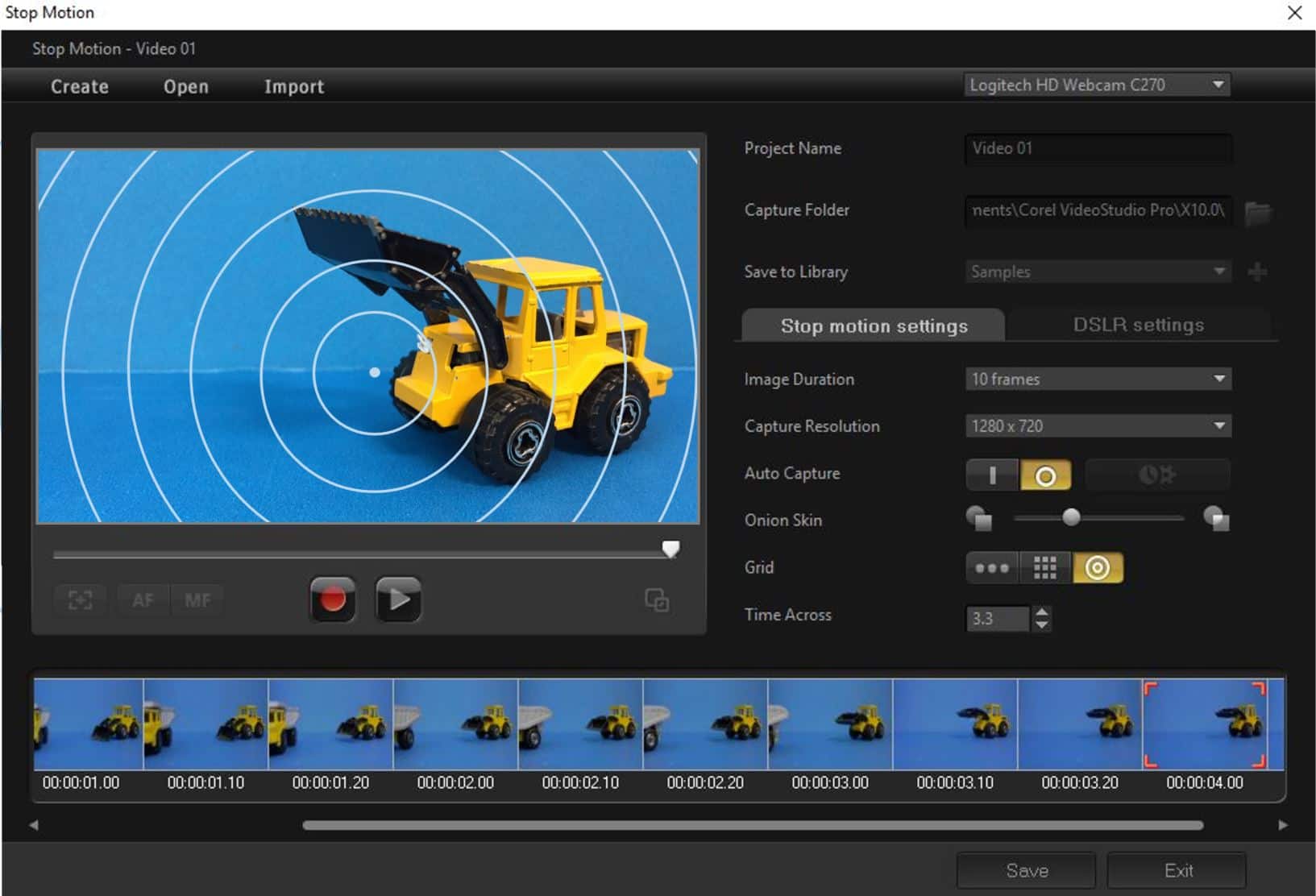Open the Import menu
Image resolution: width=1316 pixels, height=896 pixels.
tap(293, 86)
